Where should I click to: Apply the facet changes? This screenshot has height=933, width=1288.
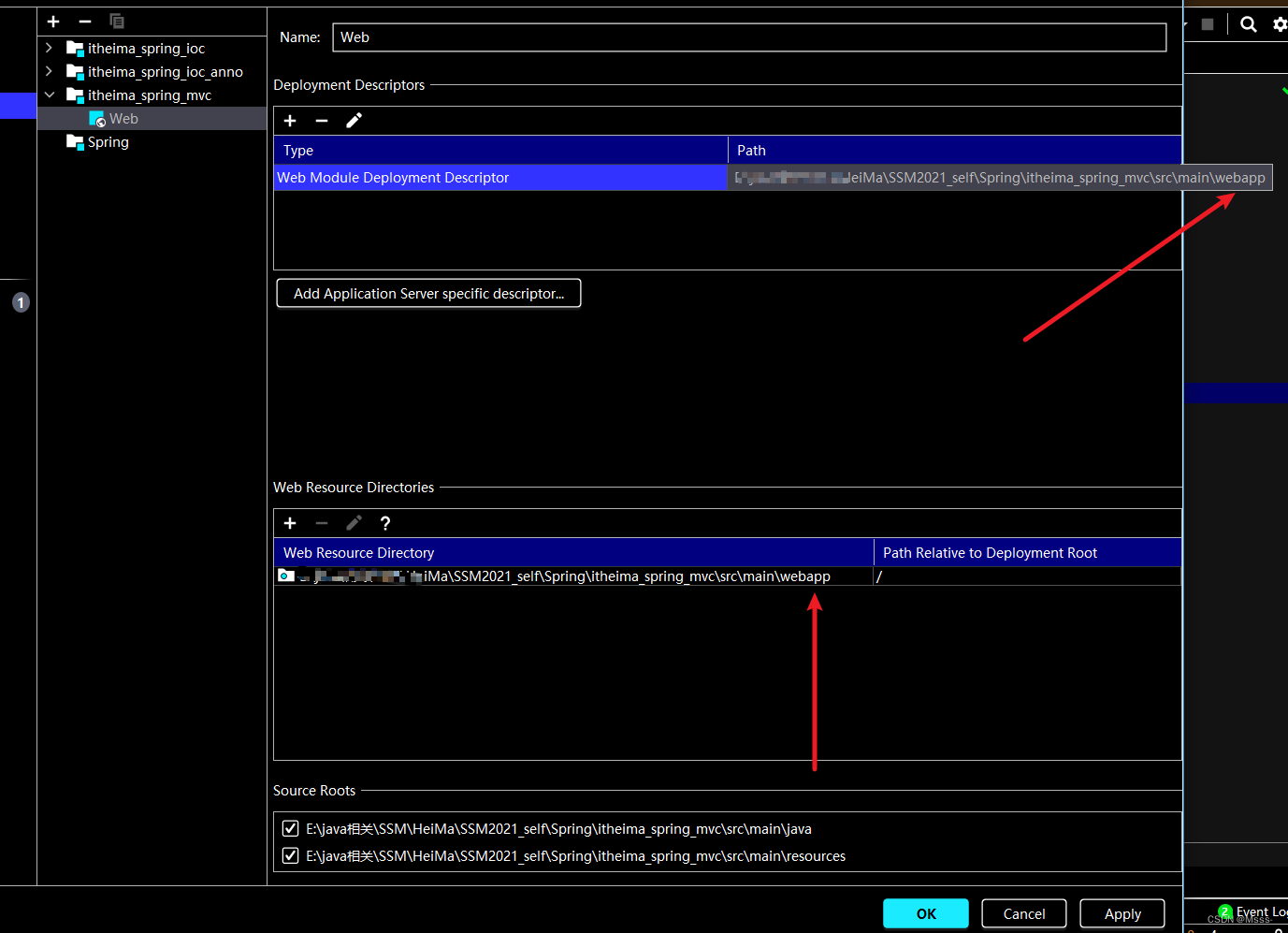[1122, 913]
